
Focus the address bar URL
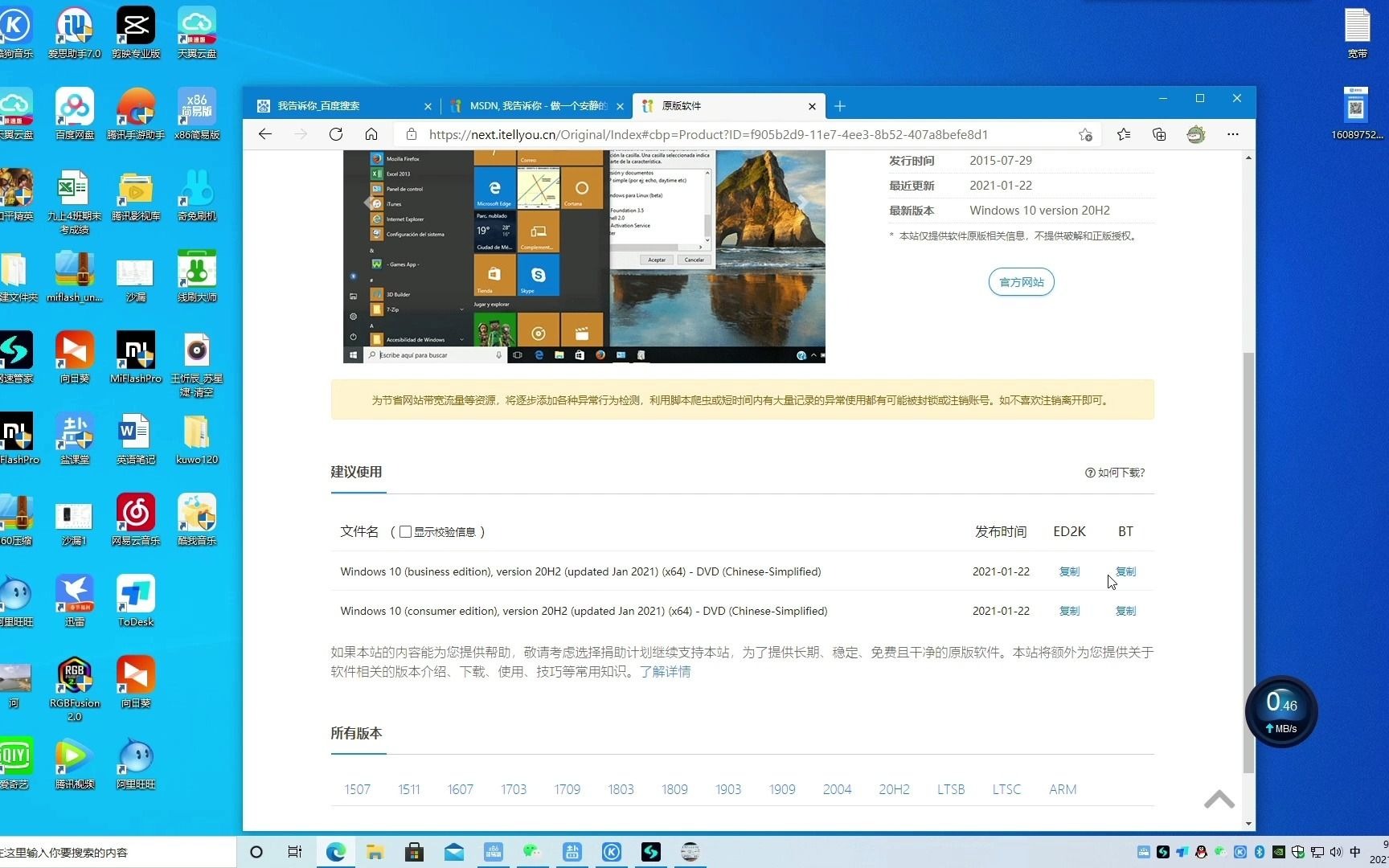point(708,134)
